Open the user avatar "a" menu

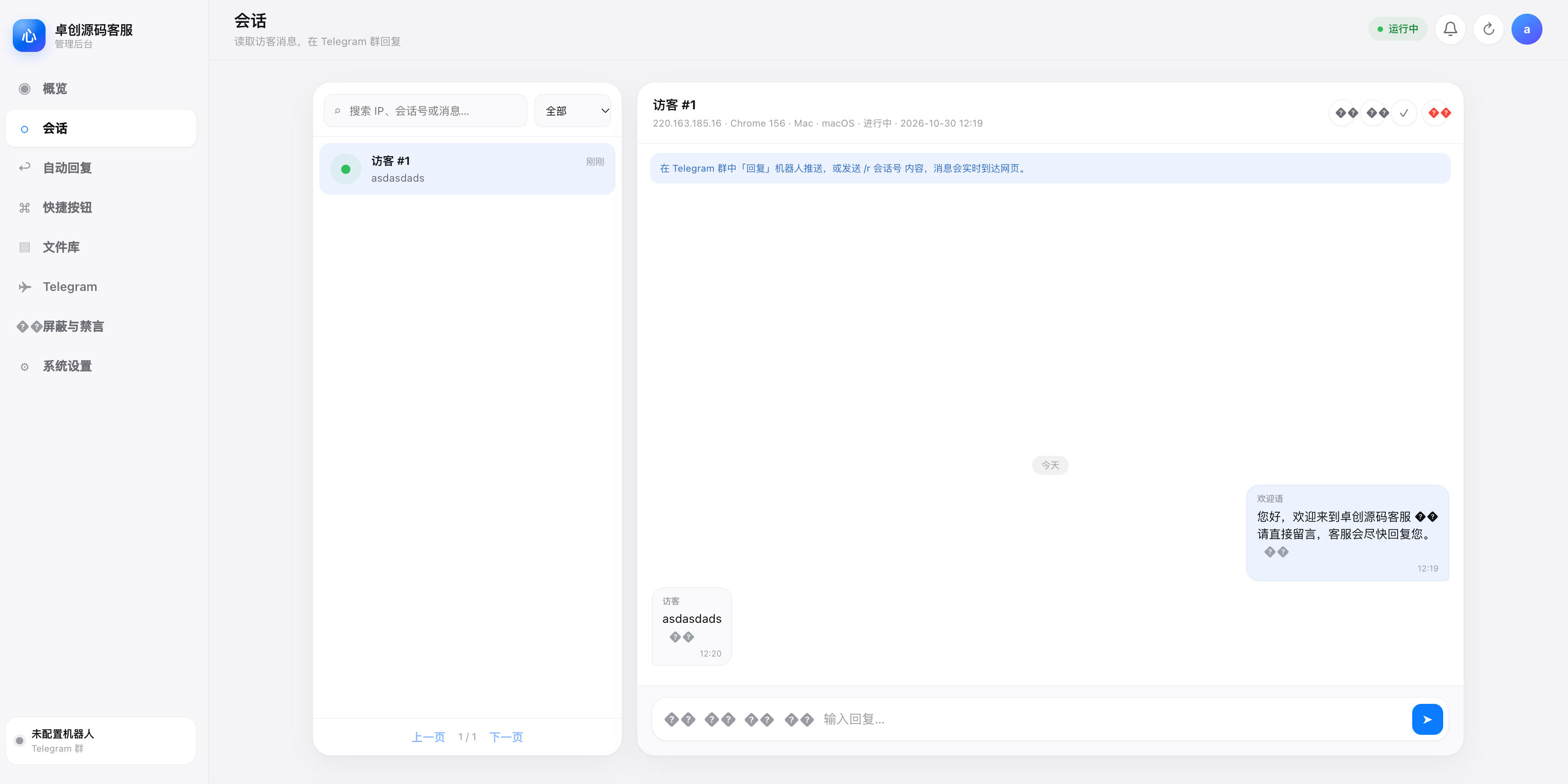[1526, 29]
